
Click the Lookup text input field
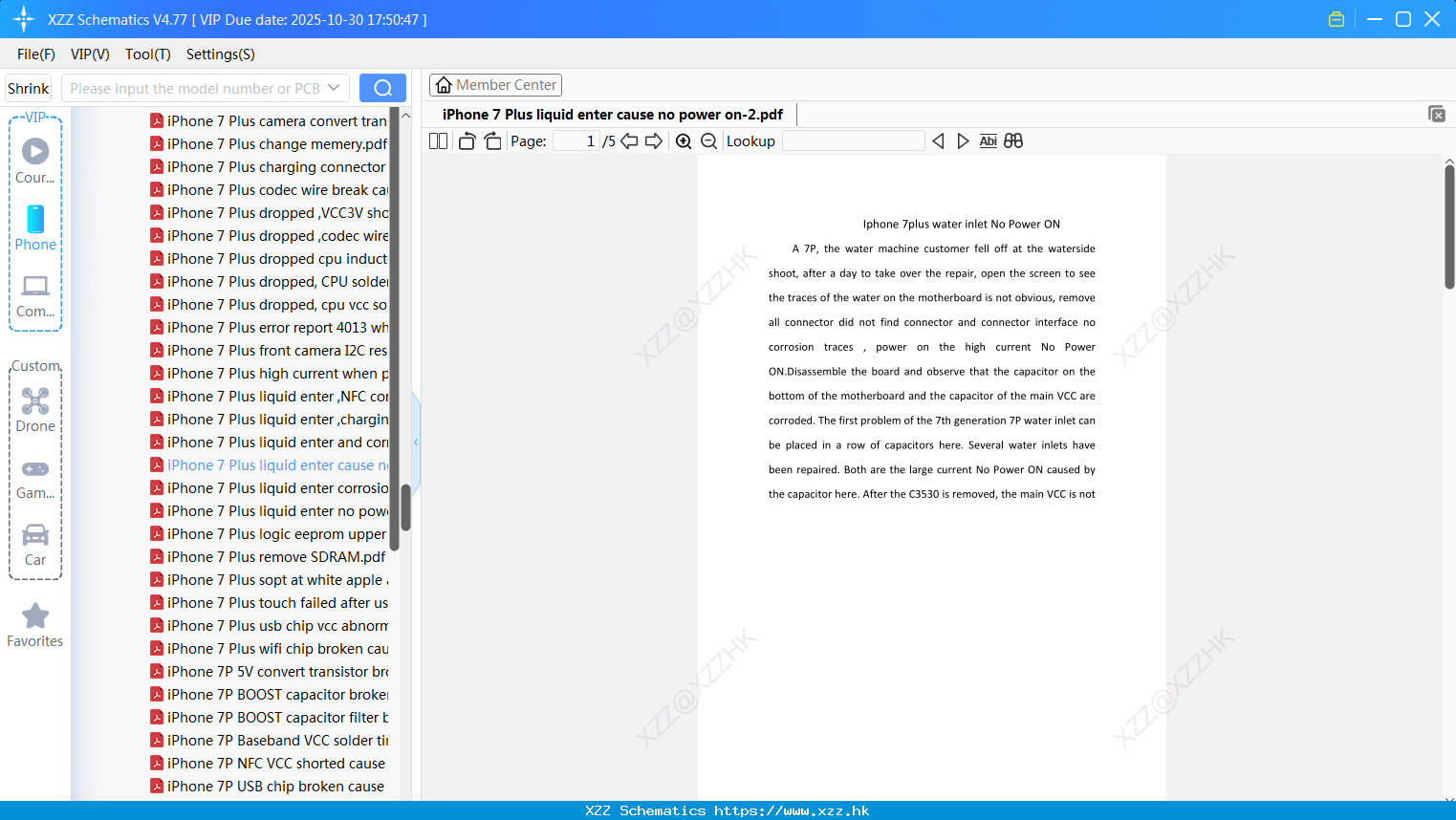tap(853, 141)
